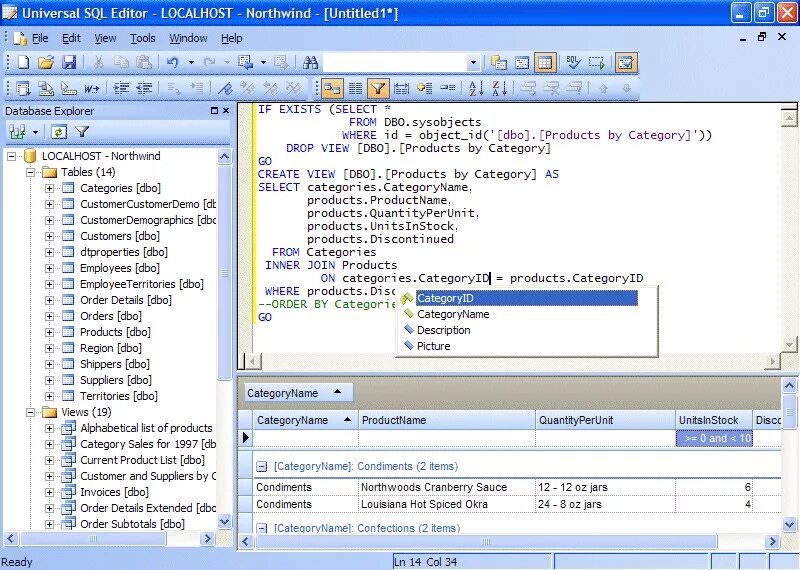The image size is (800, 570).
Task: Create a new document with the New icon
Action: tap(23, 62)
